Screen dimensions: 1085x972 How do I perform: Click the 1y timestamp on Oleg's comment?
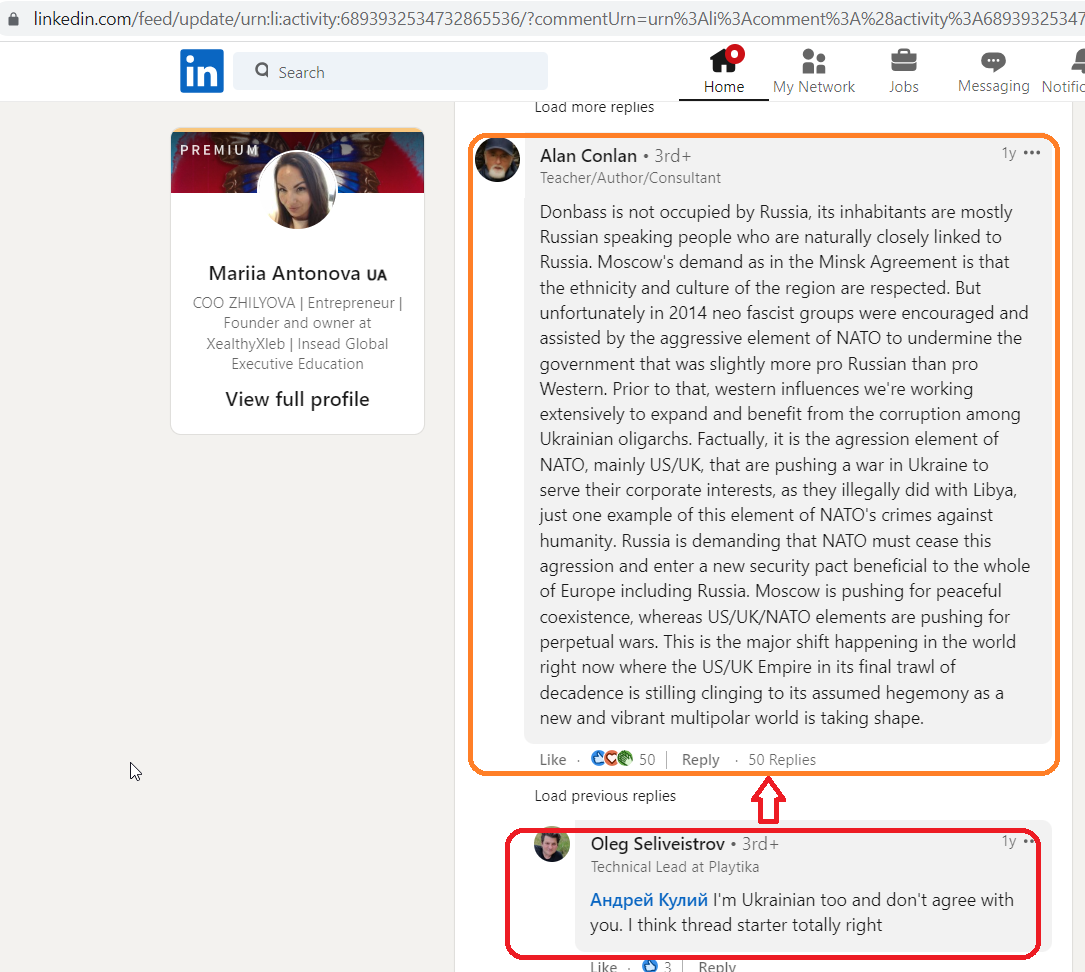pos(1009,841)
